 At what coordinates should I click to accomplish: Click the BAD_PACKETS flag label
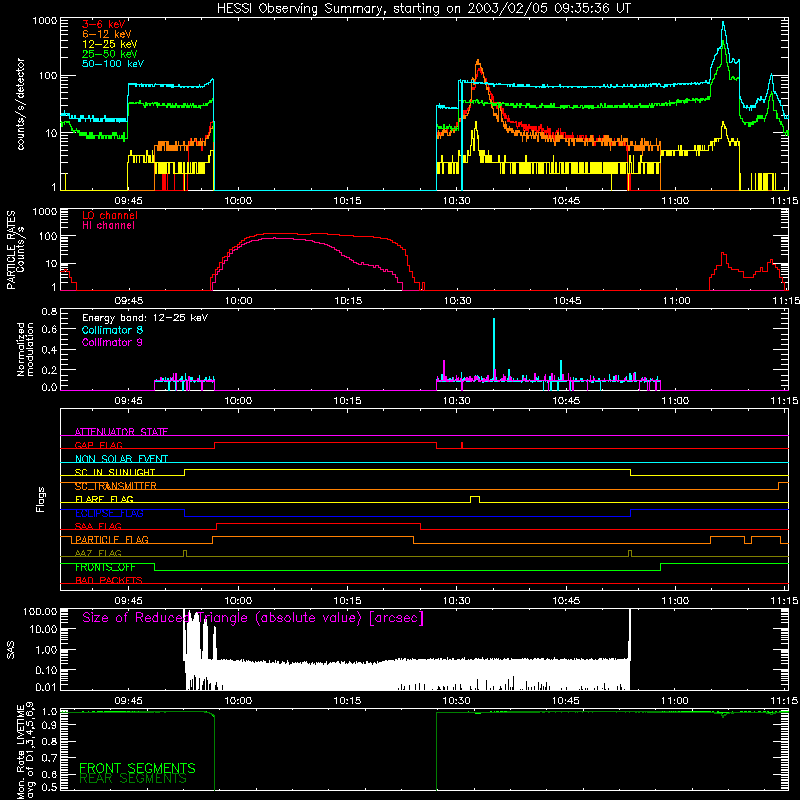pyautogui.click(x=109, y=580)
